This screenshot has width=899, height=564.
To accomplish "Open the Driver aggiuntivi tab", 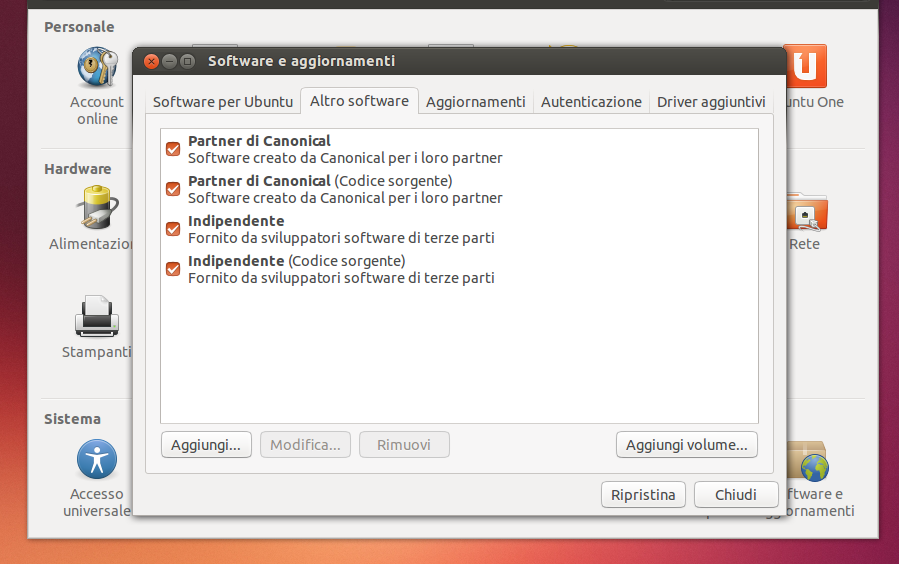I will point(711,102).
